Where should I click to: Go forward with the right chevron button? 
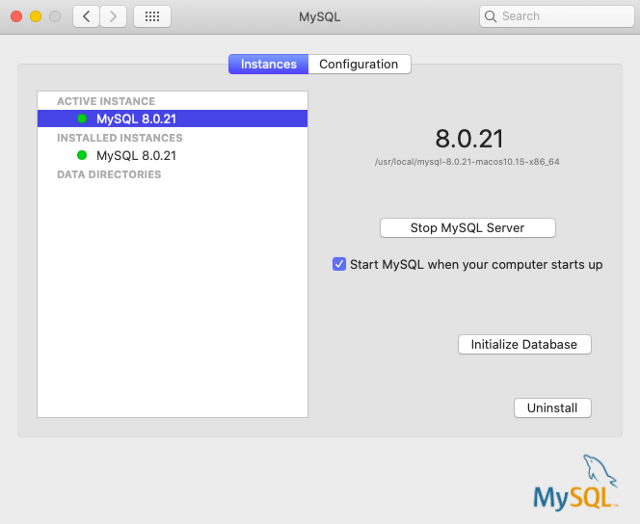[113, 16]
